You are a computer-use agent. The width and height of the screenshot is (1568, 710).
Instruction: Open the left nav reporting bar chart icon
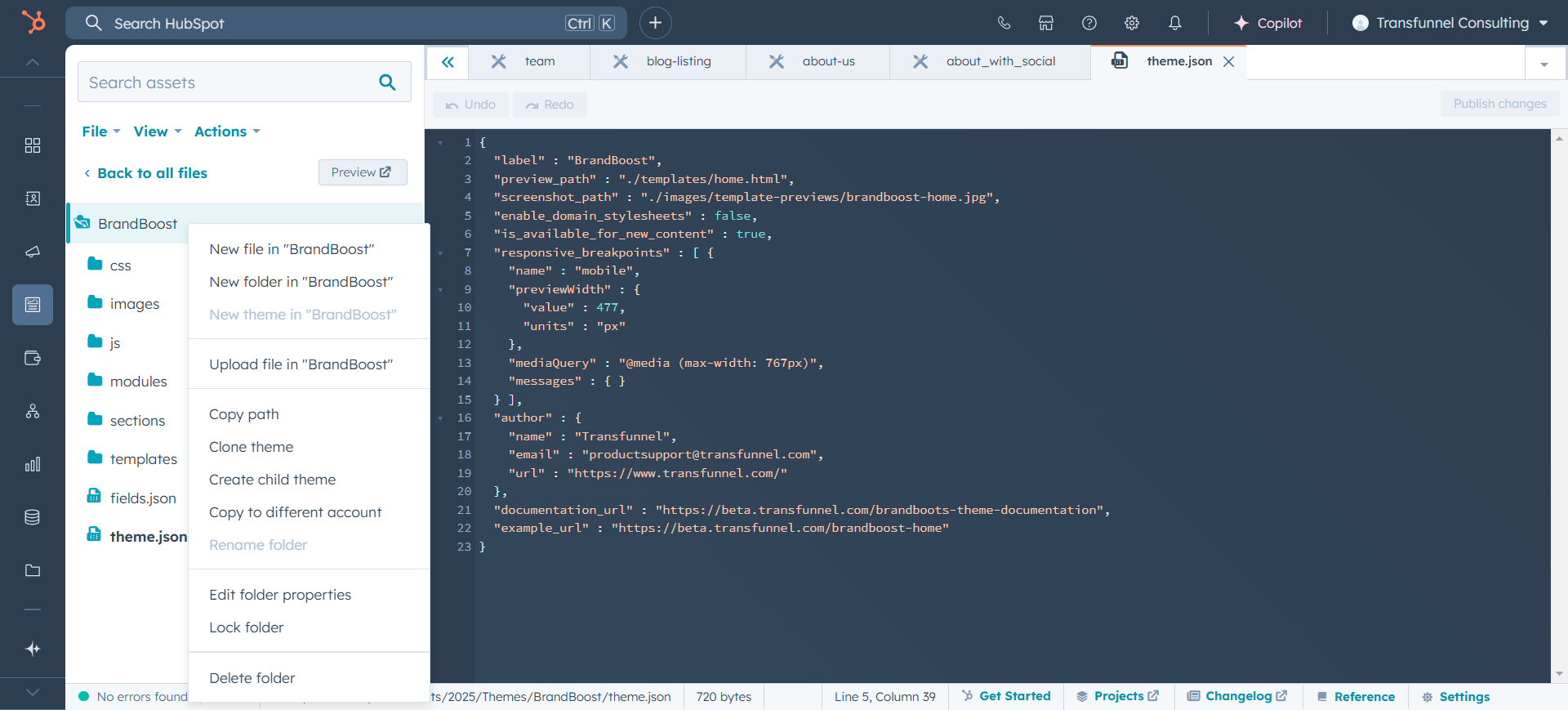[33, 464]
